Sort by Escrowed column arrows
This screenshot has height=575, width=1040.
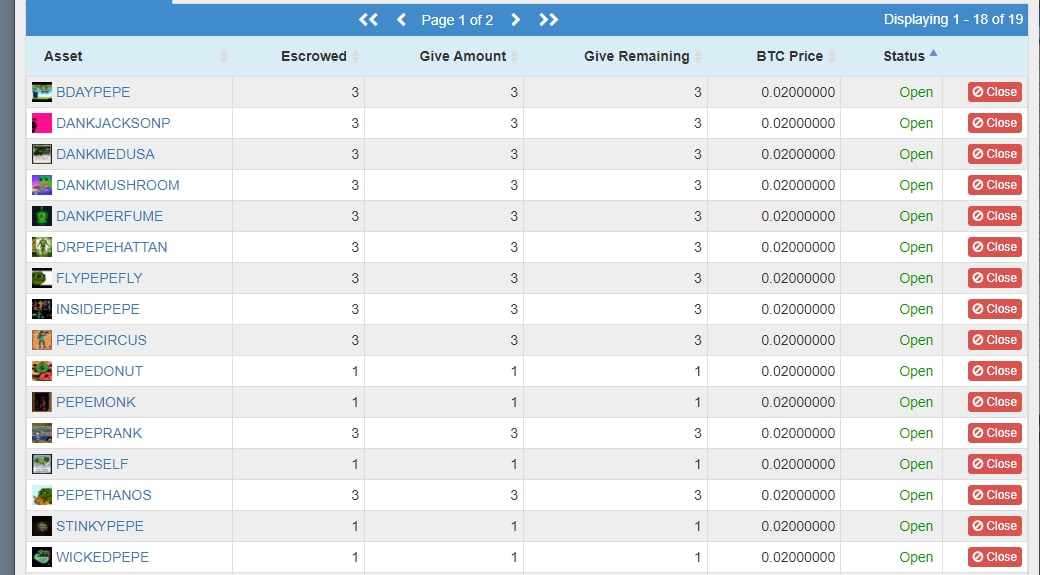[x=356, y=56]
